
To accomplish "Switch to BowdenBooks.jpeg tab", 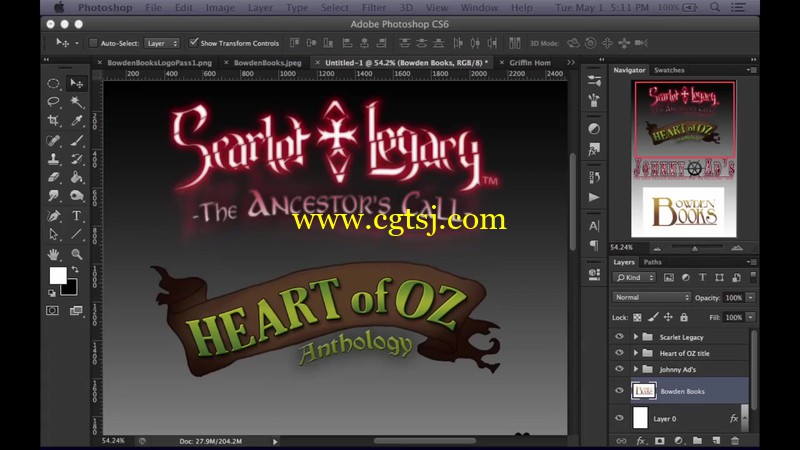I will tap(267, 63).
